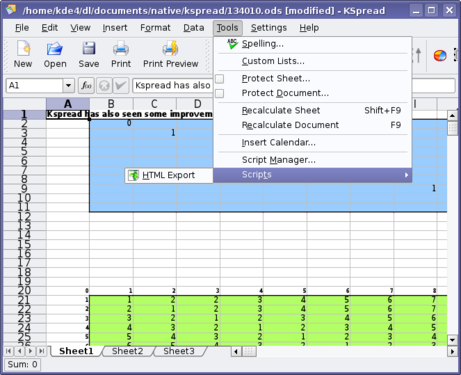Close the open Tools menu
Viewport: 461px width, 375px height.
[x=228, y=28]
